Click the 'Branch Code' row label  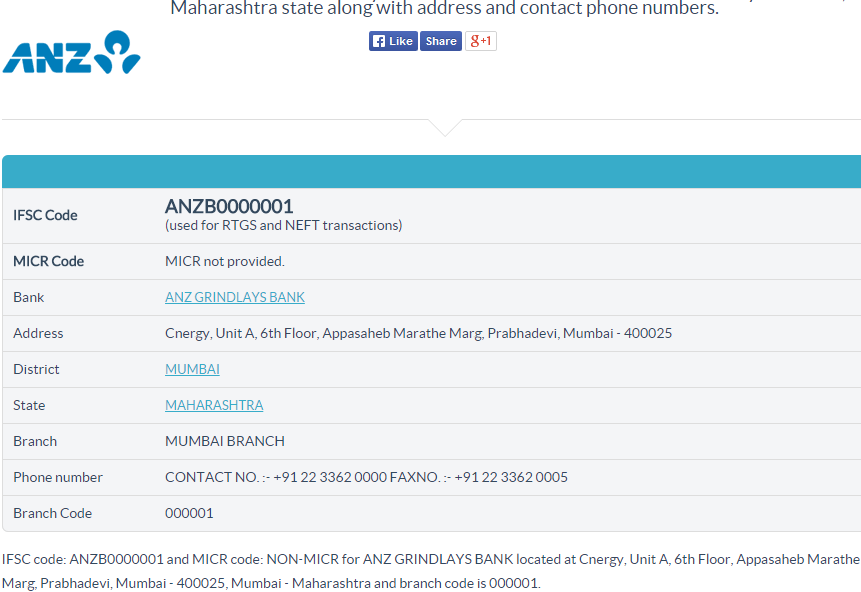tap(53, 513)
